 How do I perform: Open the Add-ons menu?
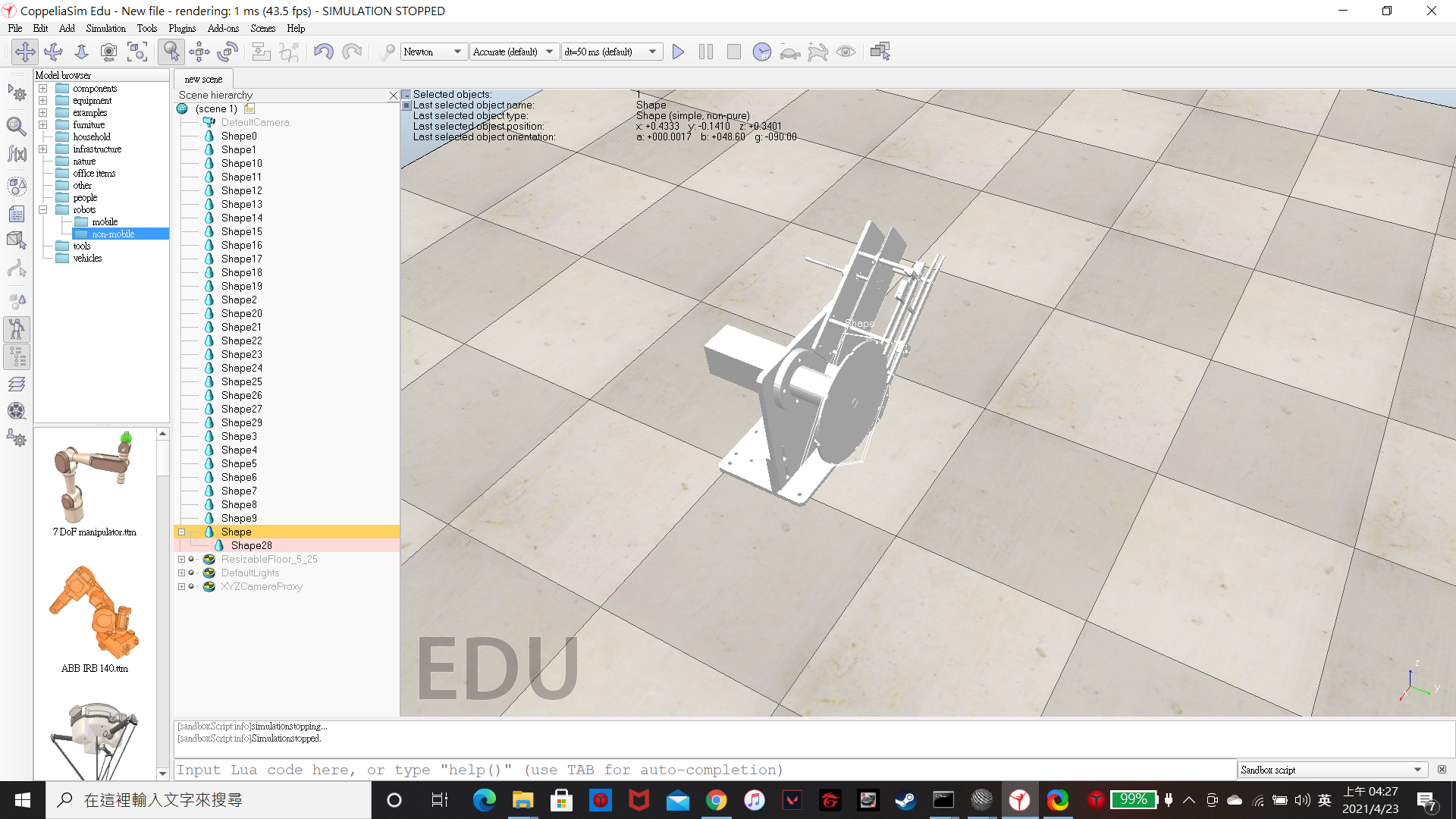point(223,29)
